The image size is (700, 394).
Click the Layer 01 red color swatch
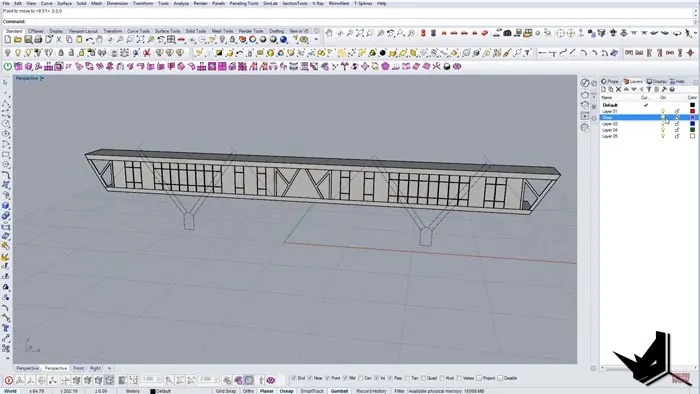692,111
